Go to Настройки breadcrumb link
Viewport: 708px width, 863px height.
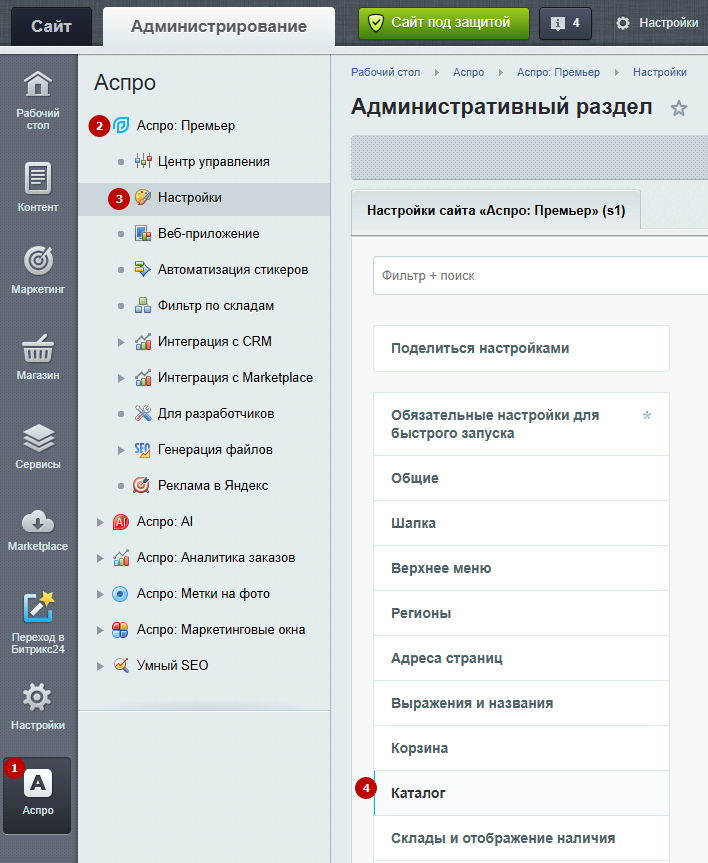point(660,72)
